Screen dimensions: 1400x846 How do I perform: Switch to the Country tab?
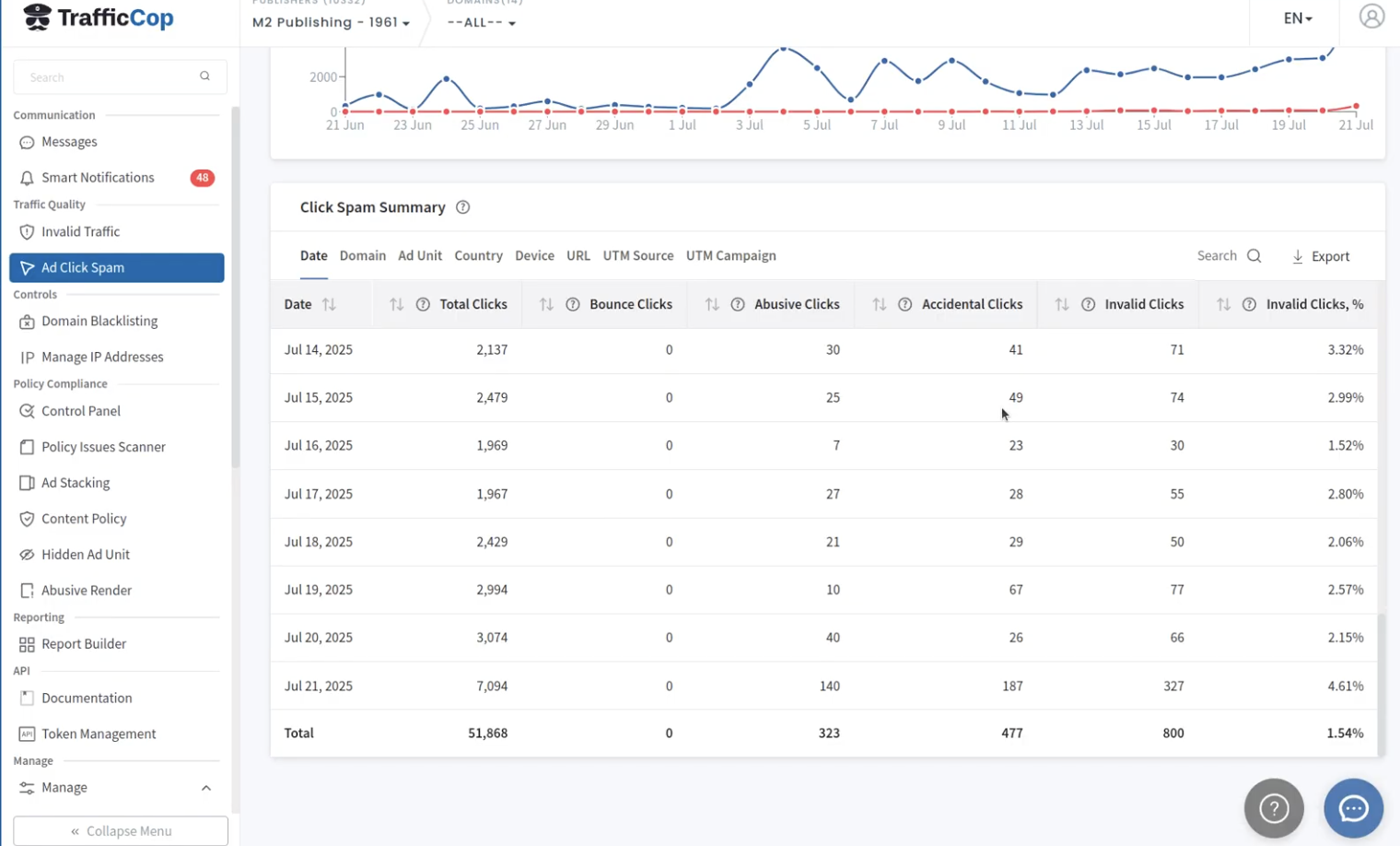(x=478, y=256)
